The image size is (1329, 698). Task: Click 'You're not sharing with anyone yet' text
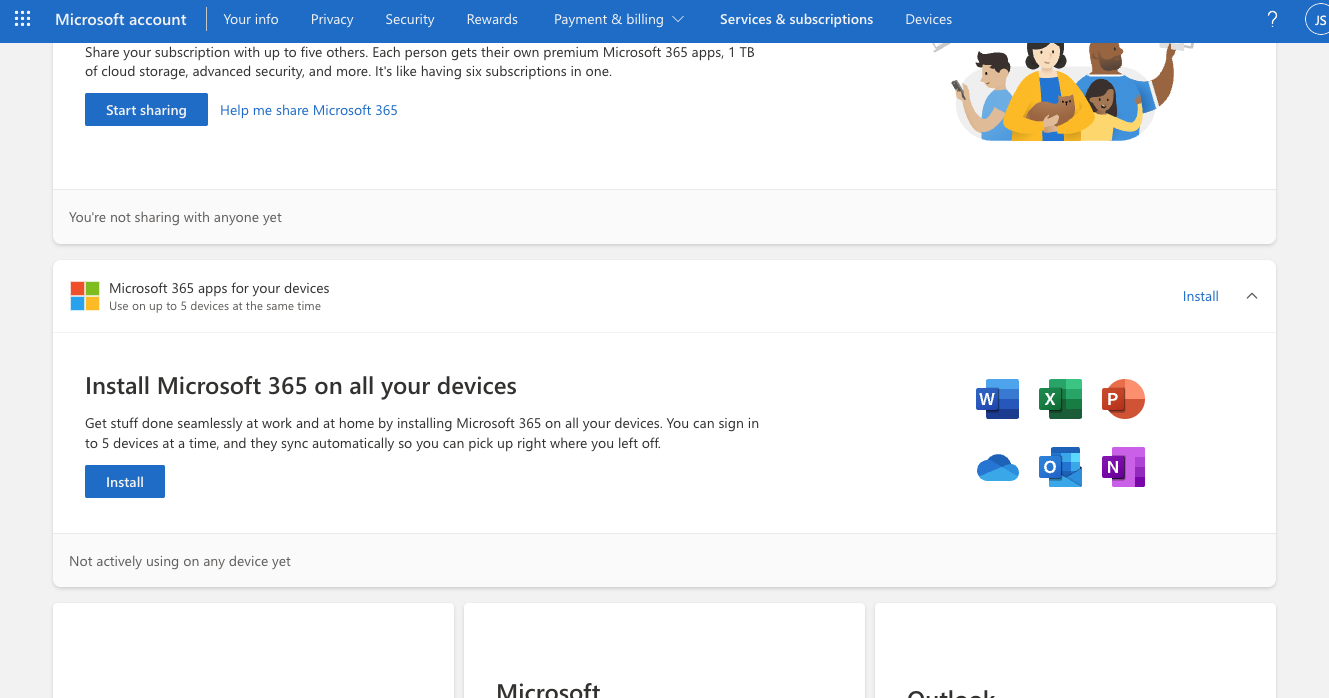[175, 217]
